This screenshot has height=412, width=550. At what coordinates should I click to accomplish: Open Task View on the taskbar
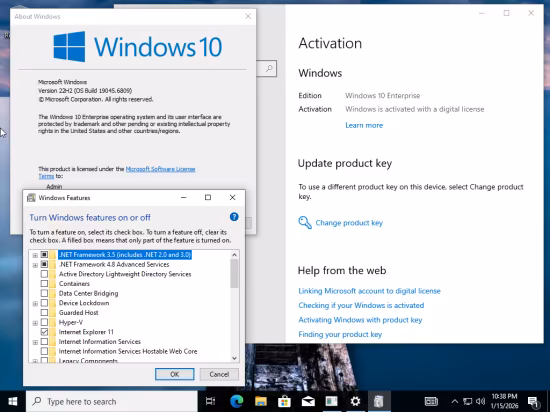[210, 401]
